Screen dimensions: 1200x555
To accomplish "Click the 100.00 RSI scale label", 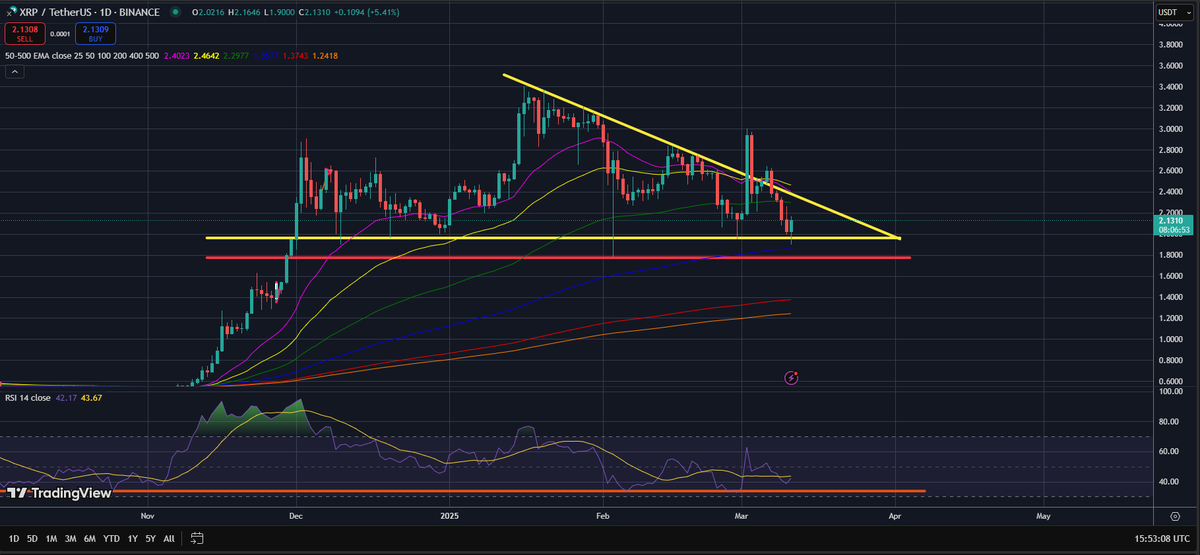I will click(1170, 391).
